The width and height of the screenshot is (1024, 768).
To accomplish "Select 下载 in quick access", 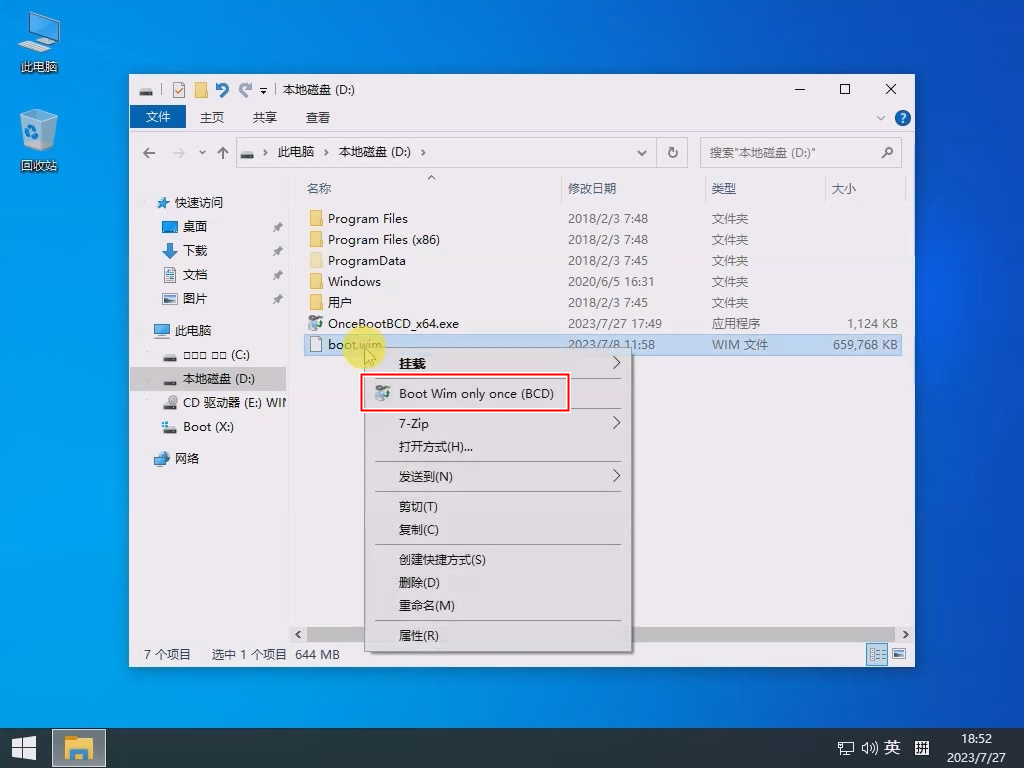I will click(x=185, y=251).
